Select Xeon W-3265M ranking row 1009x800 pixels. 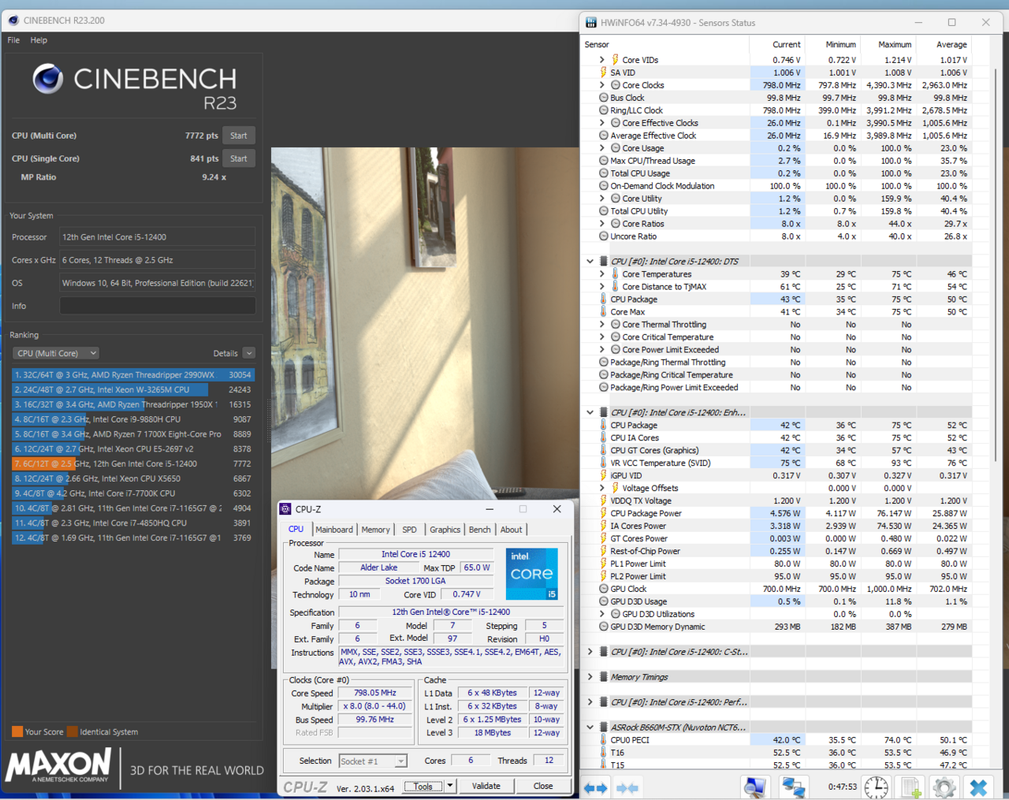coord(133,389)
